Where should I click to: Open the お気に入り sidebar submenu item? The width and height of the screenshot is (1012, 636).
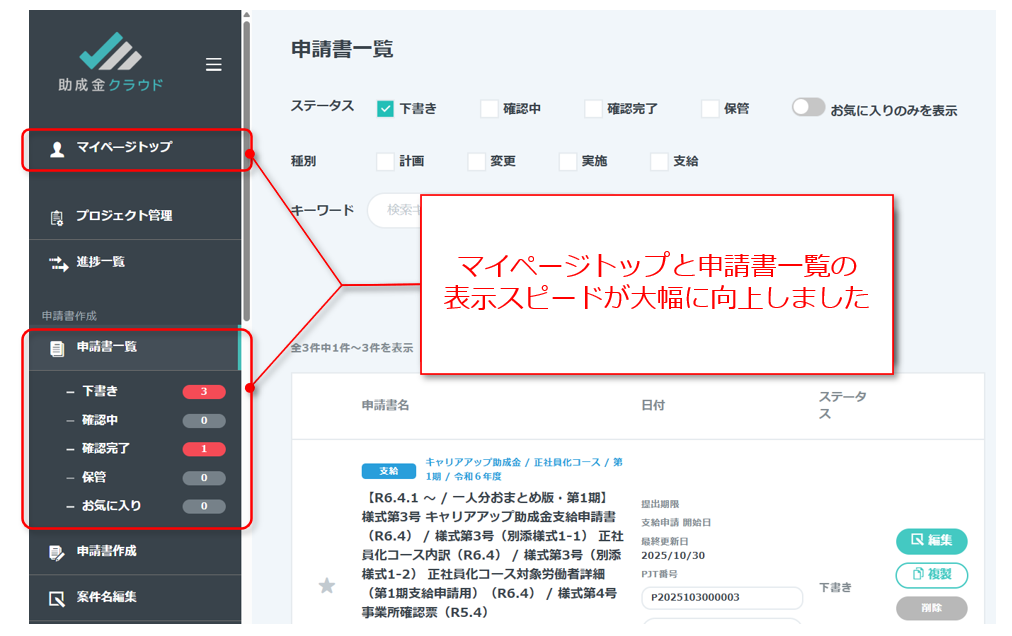coord(111,506)
